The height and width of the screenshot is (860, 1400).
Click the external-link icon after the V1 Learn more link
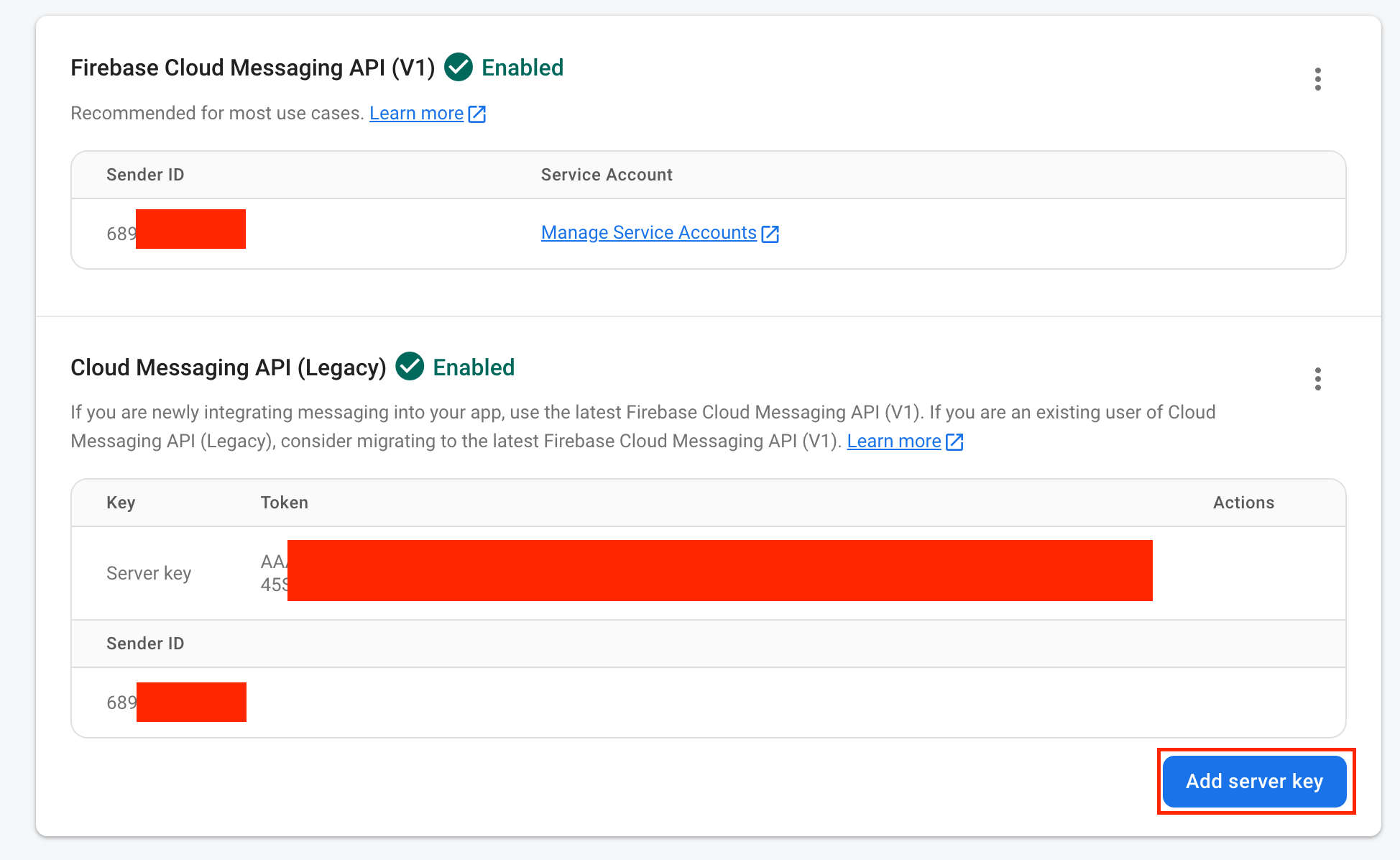477,114
